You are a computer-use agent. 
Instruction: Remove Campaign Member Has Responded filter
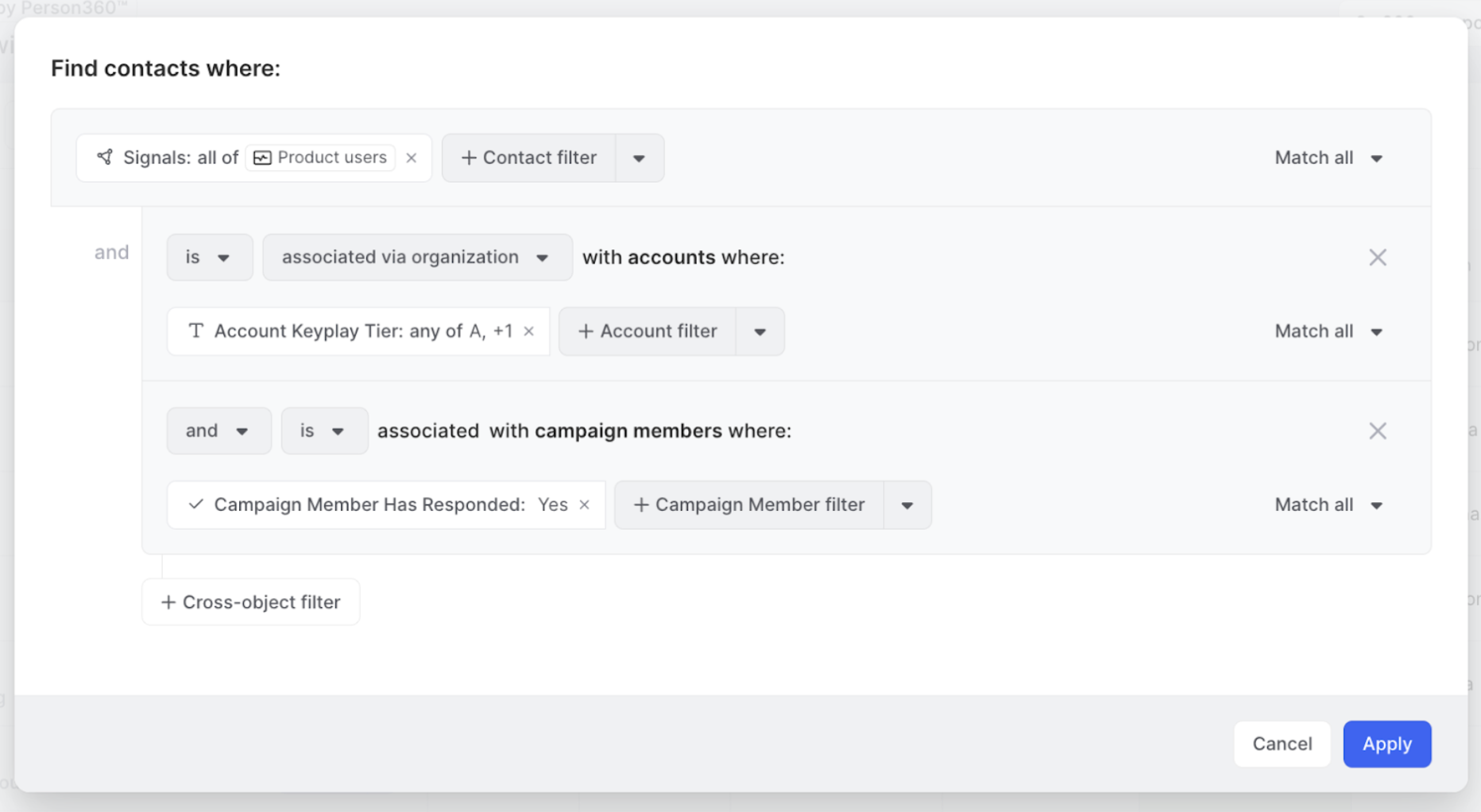pos(585,505)
